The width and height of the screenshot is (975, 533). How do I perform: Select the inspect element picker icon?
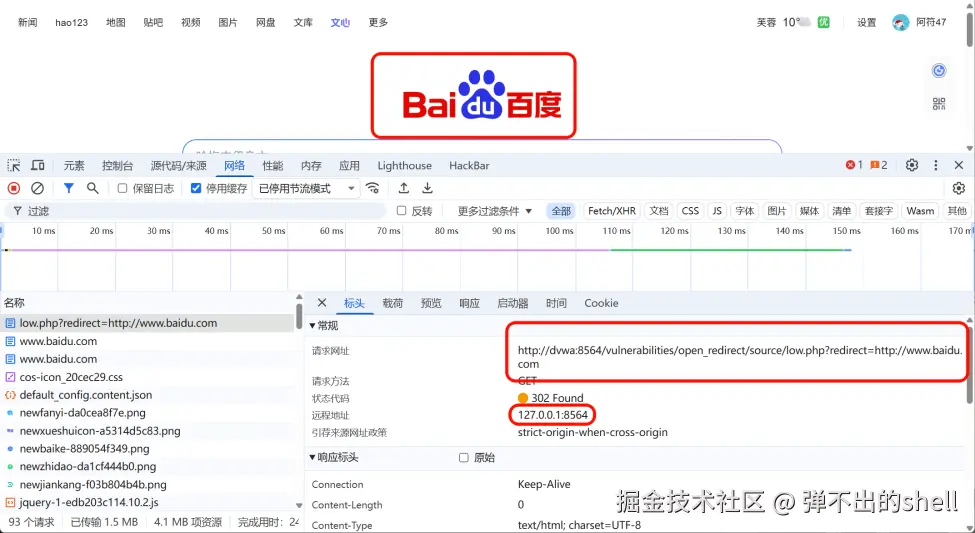(x=14, y=165)
